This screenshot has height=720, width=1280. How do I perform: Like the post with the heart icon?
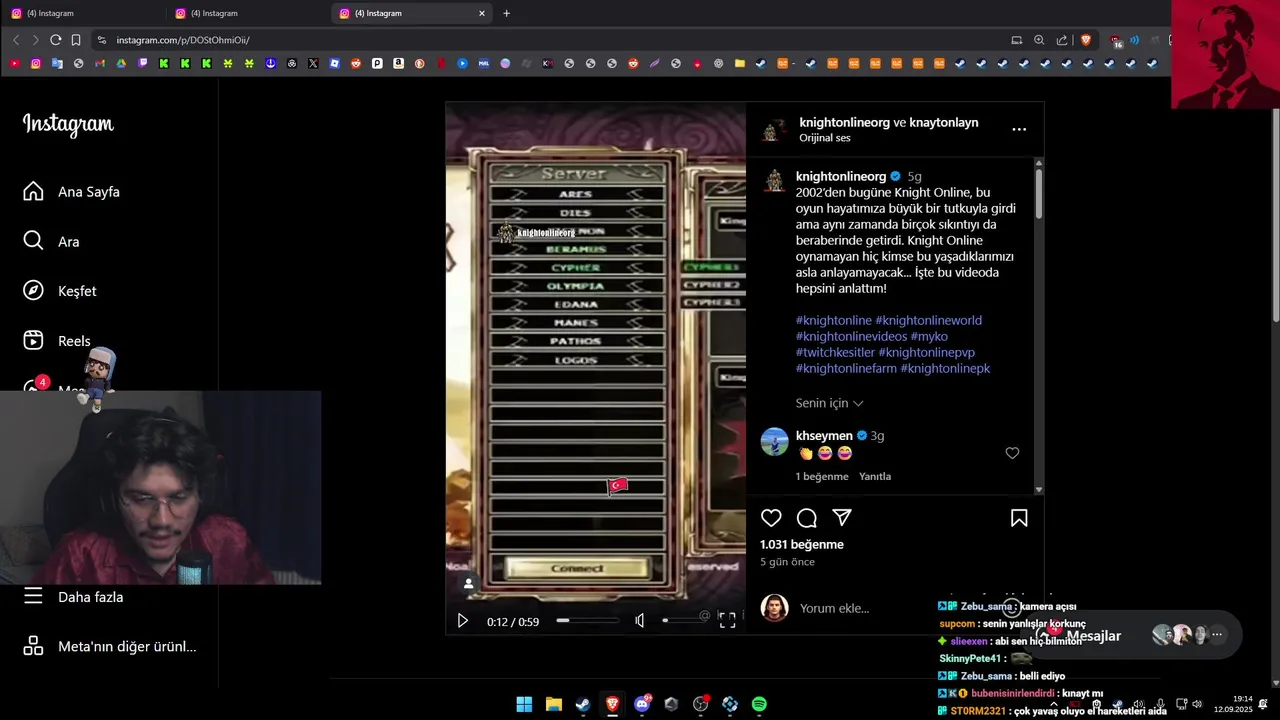point(771,518)
